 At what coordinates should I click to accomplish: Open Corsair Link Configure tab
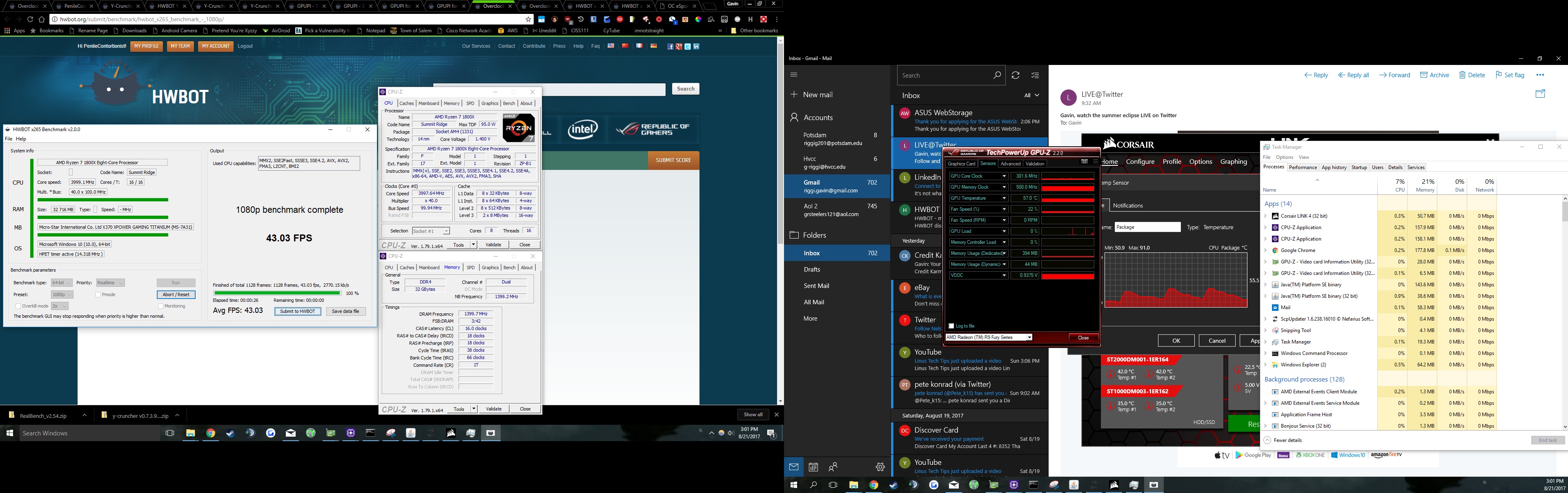click(1140, 162)
